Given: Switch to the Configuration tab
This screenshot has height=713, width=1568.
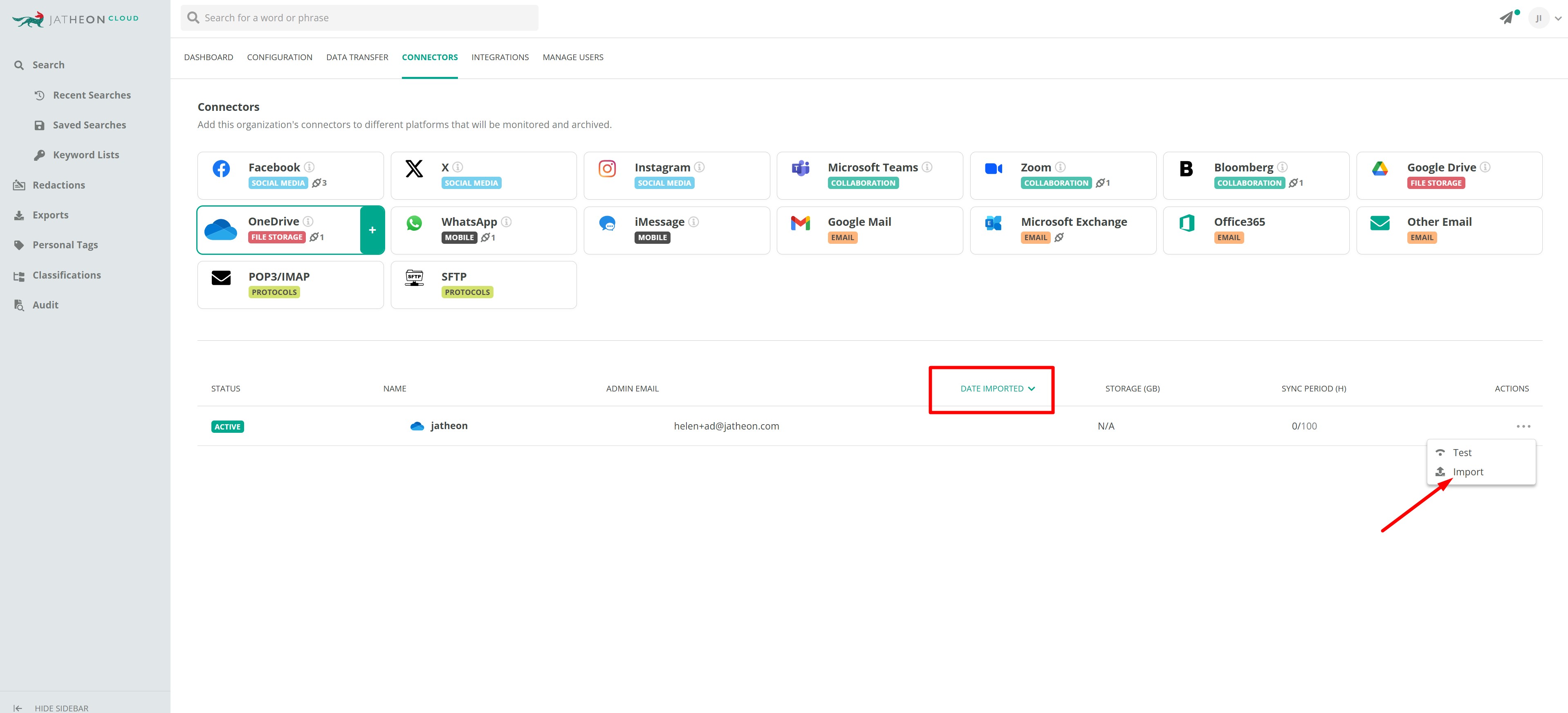Looking at the screenshot, I should pyautogui.click(x=279, y=57).
